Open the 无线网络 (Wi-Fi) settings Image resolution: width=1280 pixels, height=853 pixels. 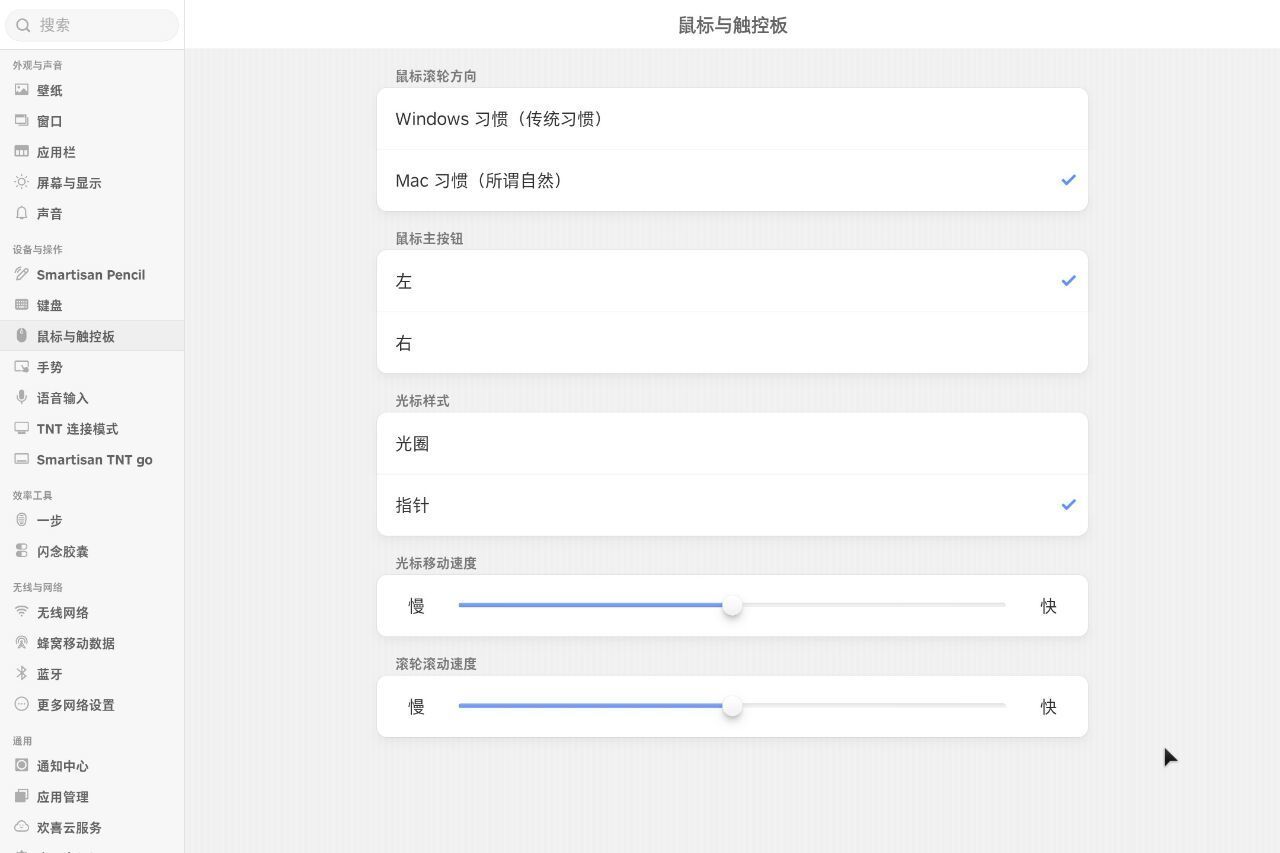62,612
